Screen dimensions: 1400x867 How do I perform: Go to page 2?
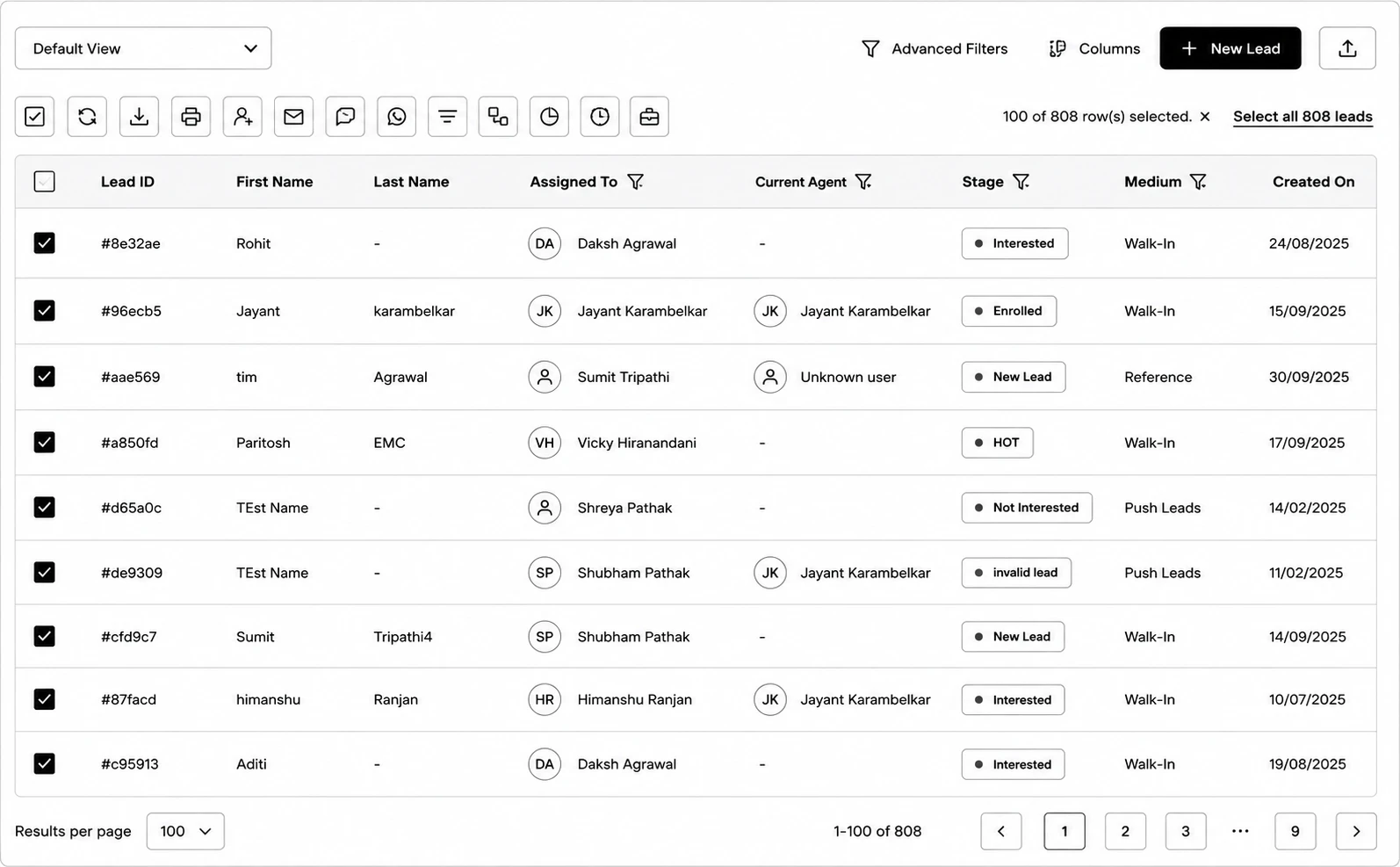tap(1125, 831)
